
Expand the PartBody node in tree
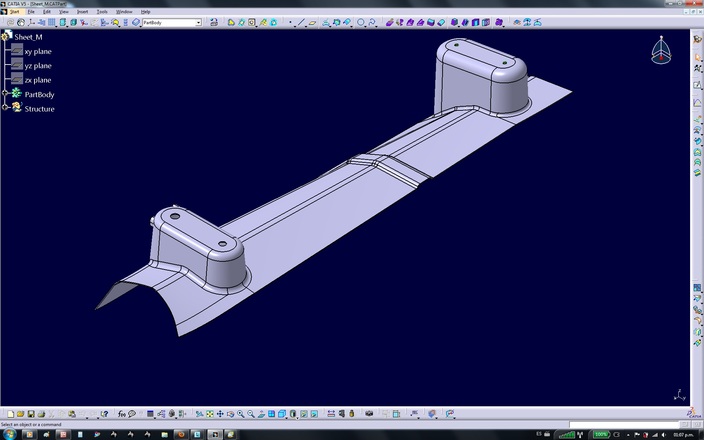click(x=5, y=93)
